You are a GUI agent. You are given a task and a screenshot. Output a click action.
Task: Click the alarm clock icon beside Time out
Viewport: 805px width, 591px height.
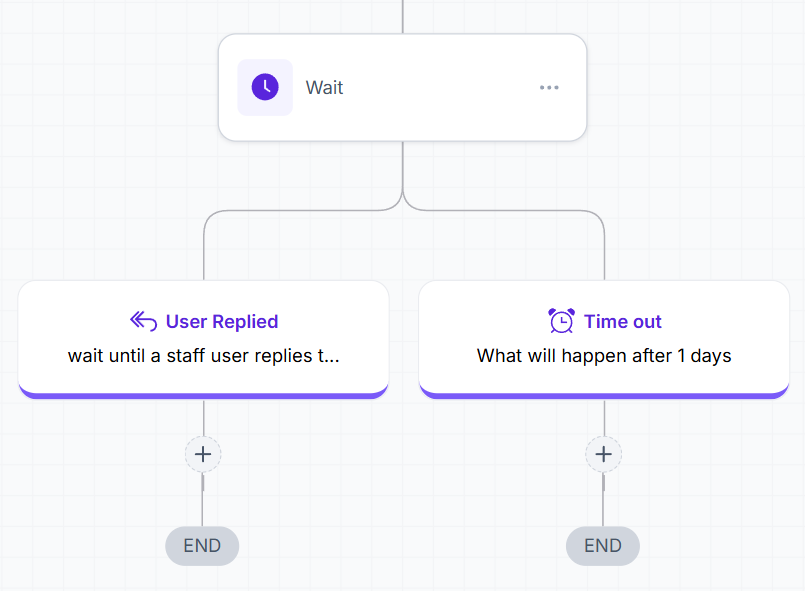562,321
